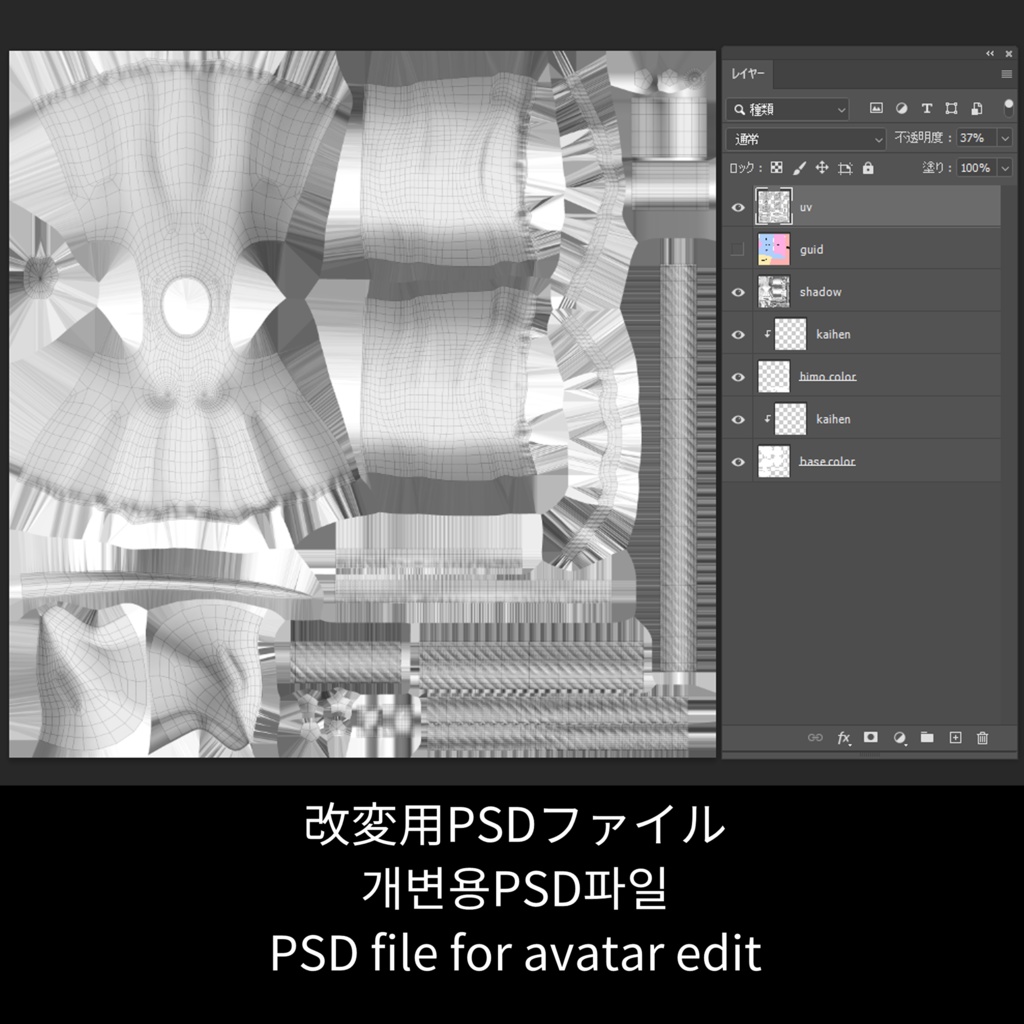Screen dimensions: 1024x1024
Task: Click the opacity value field 37%
Action: tap(976, 138)
